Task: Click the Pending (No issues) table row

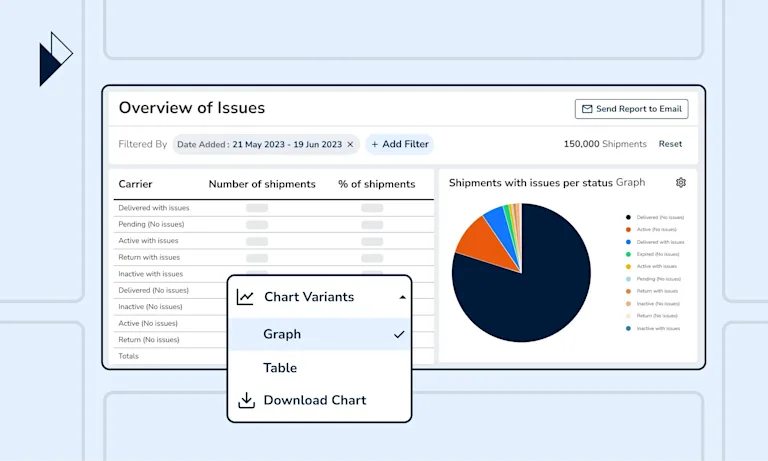Action: [x=273, y=224]
